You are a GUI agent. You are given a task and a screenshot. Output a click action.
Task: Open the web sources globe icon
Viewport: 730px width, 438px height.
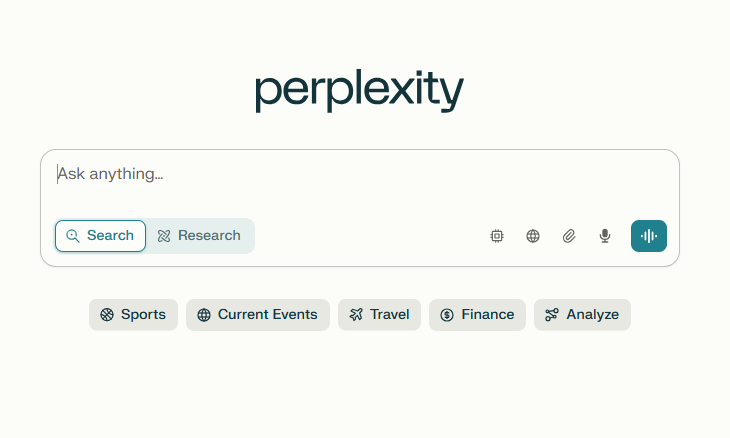533,236
